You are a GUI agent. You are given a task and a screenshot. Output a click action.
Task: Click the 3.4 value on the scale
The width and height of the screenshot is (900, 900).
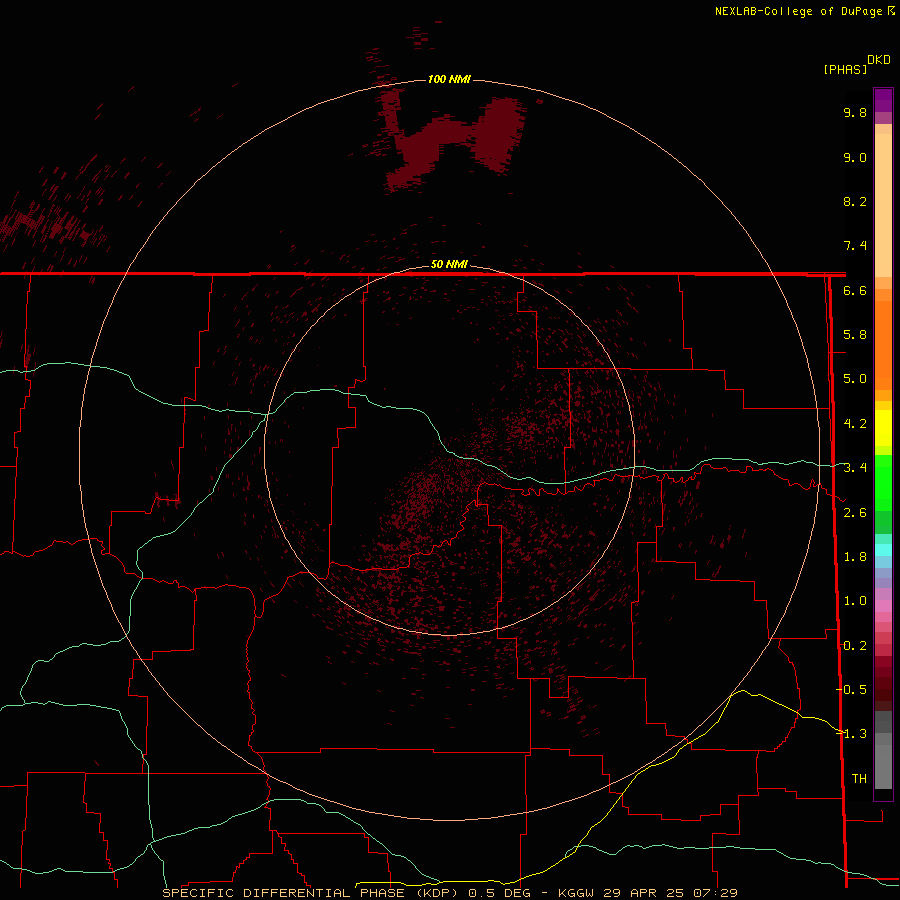pos(855,468)
